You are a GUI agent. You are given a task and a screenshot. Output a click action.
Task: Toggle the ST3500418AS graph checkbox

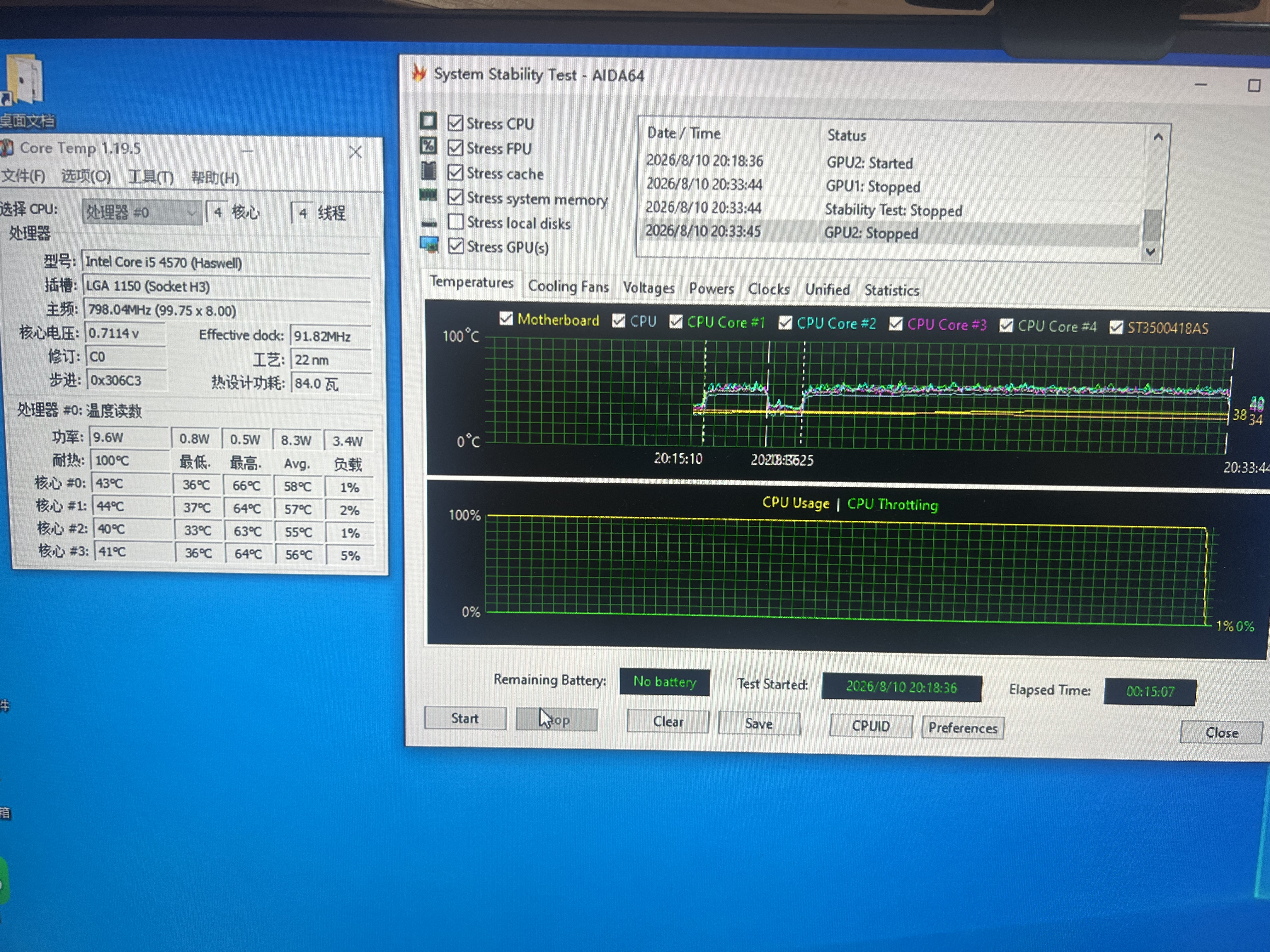click(1116, 327)
